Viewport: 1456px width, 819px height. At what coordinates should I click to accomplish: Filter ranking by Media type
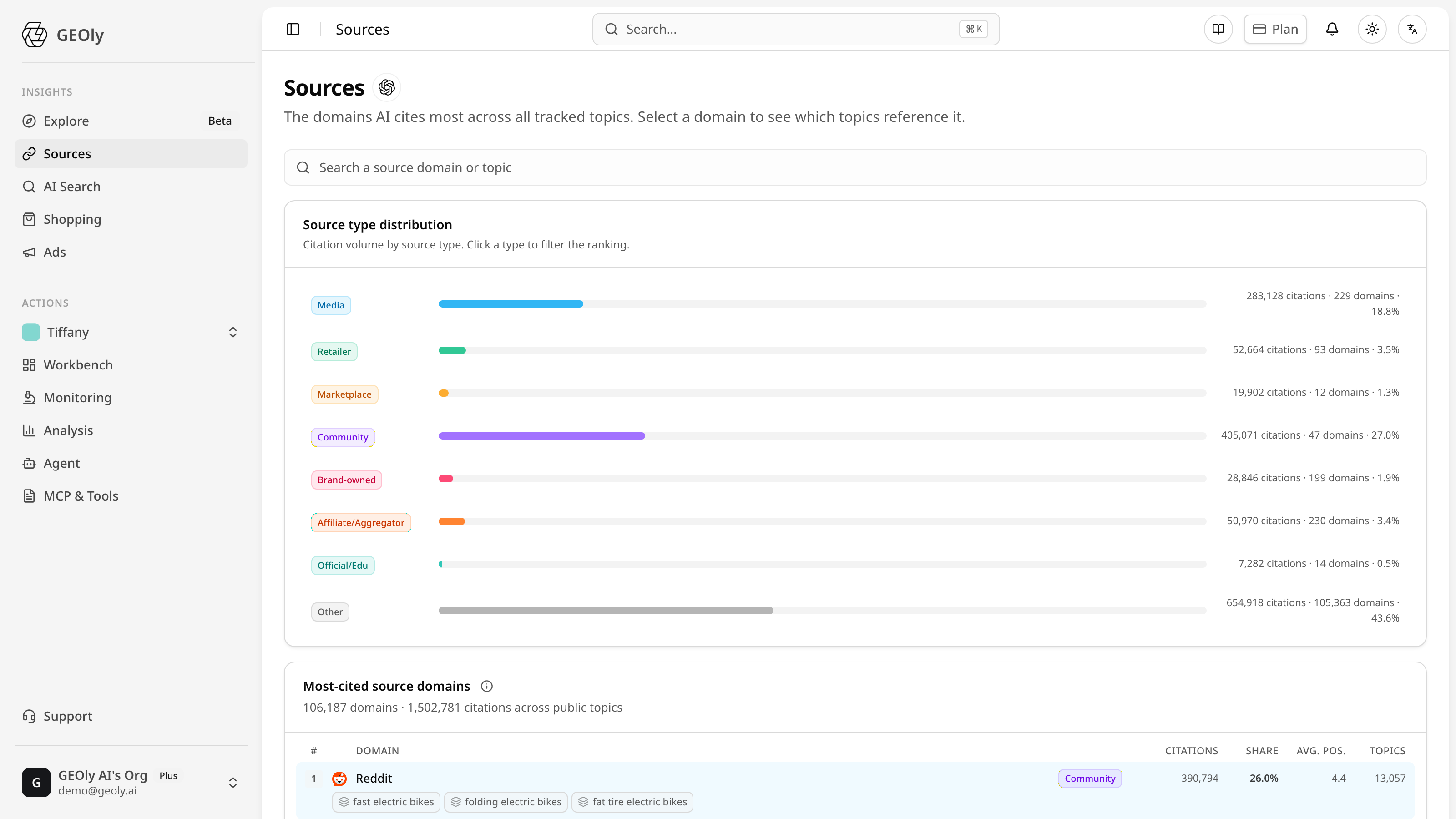[331, 305]
